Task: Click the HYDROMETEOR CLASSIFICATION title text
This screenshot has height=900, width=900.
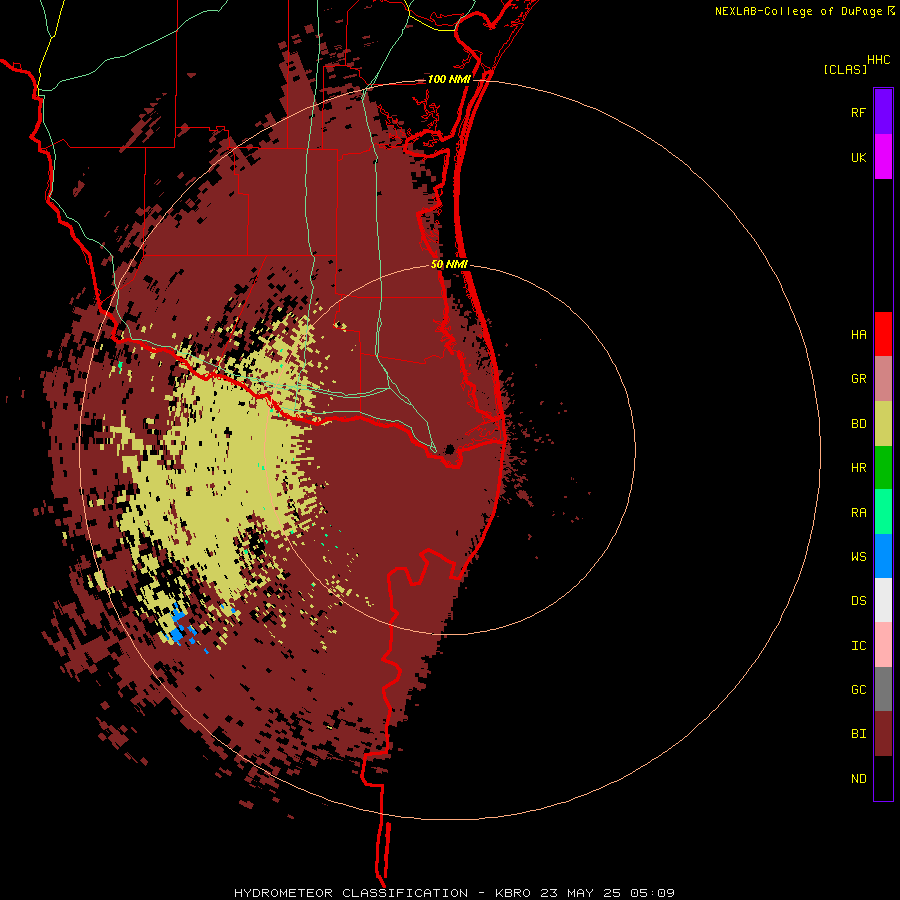Action: [x=351, y=893]
